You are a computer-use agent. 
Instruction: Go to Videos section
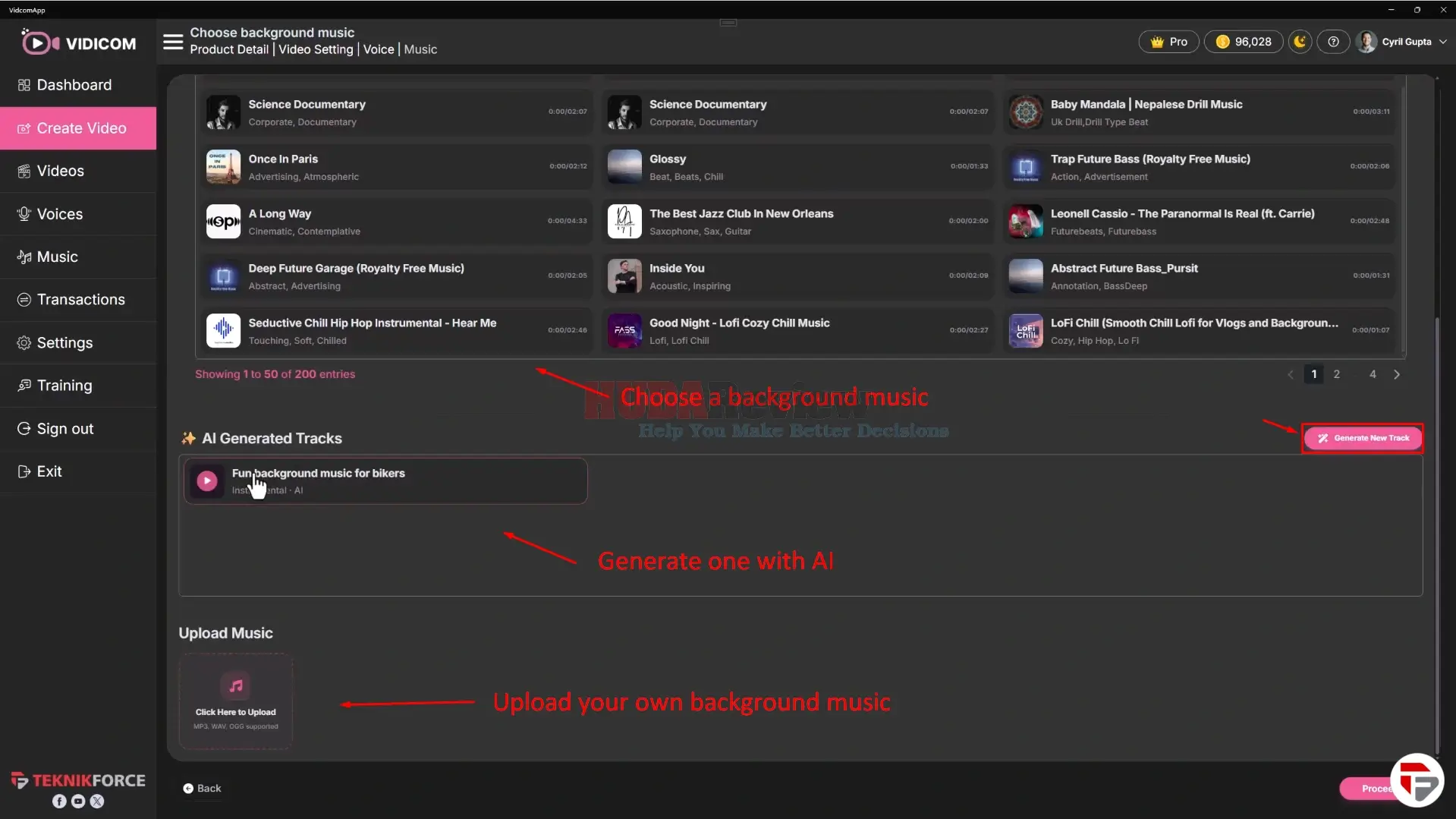point(78,171)
